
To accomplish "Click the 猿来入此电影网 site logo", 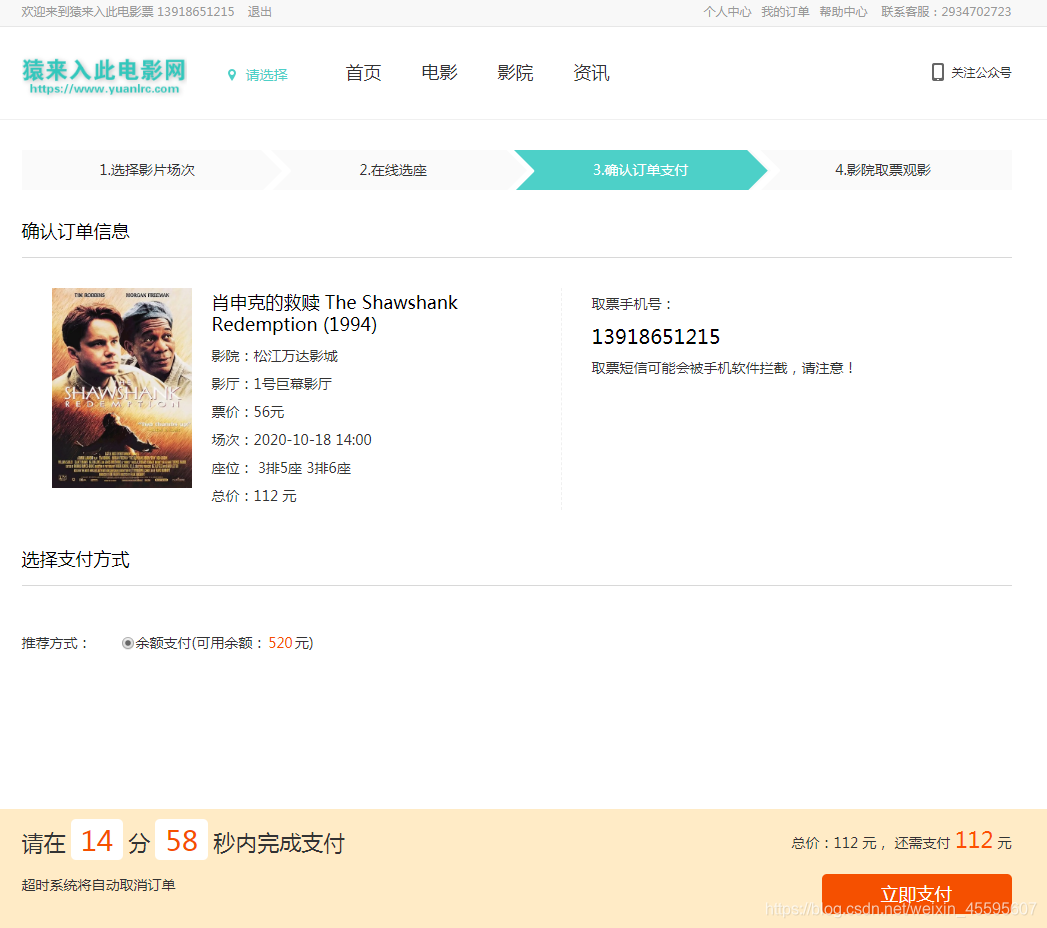I will click(x=104, y=76).
